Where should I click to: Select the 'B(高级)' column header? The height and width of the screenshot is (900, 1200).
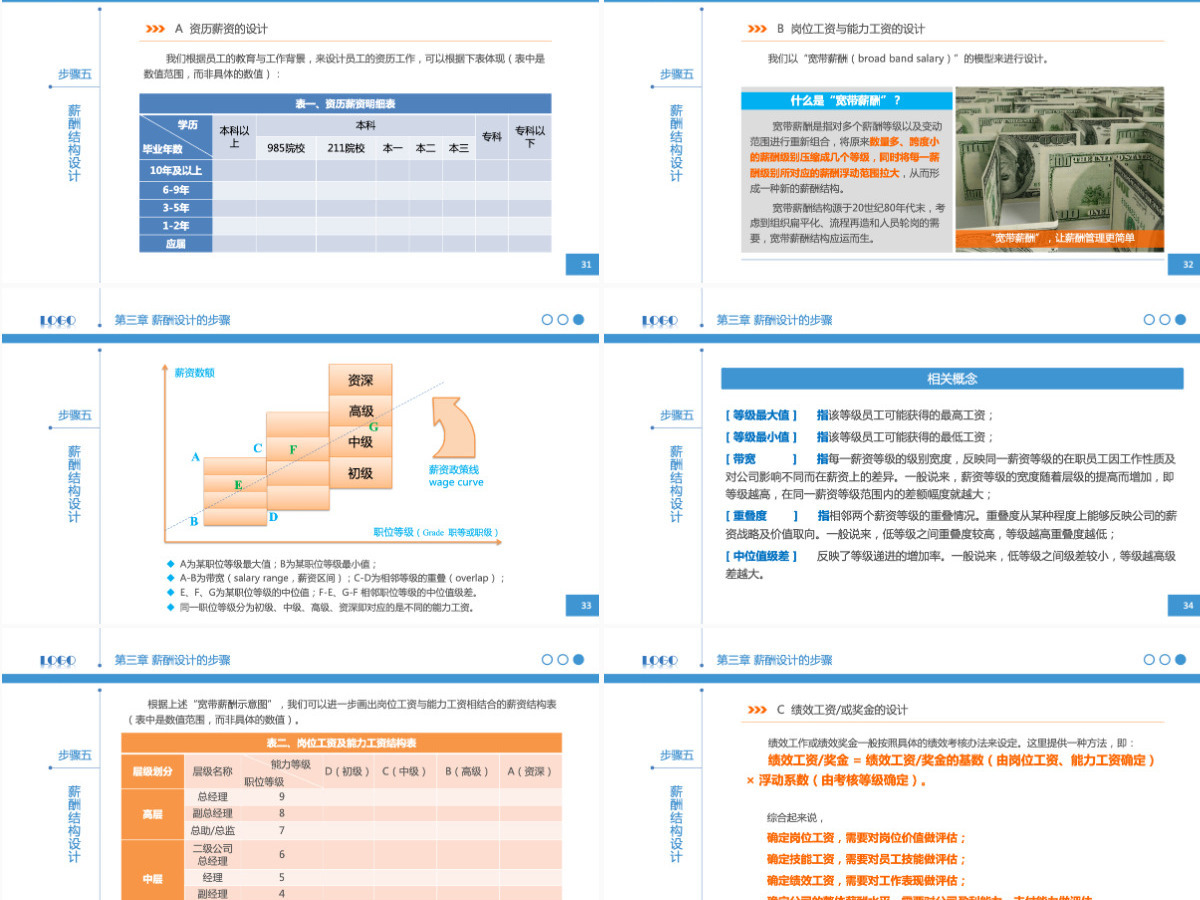pos(466,771)
